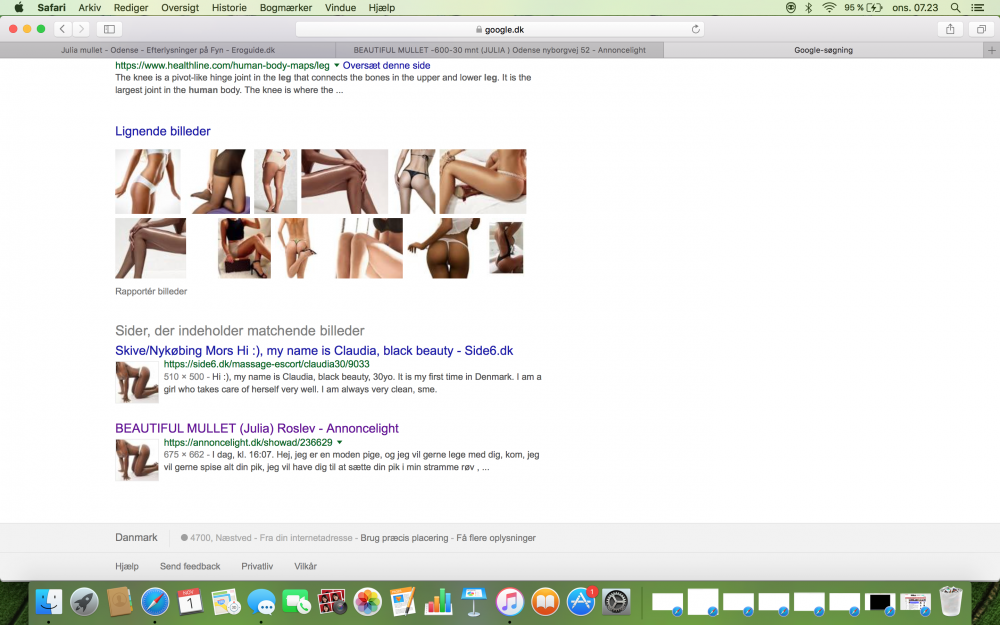Screen dimensions: 1000x625
Task: Open the clock showing ons. 07.23
Action: coord(915,8)
